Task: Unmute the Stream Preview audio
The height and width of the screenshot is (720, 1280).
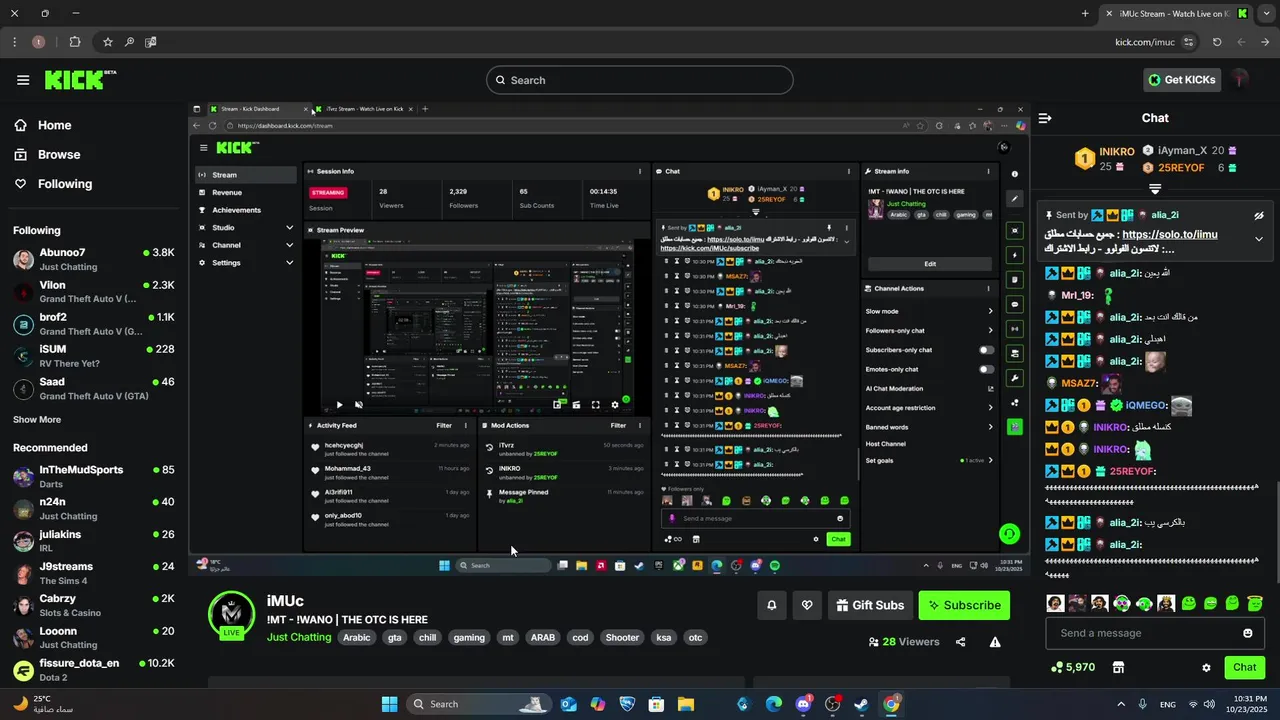Action: click(x=359, y=405)
